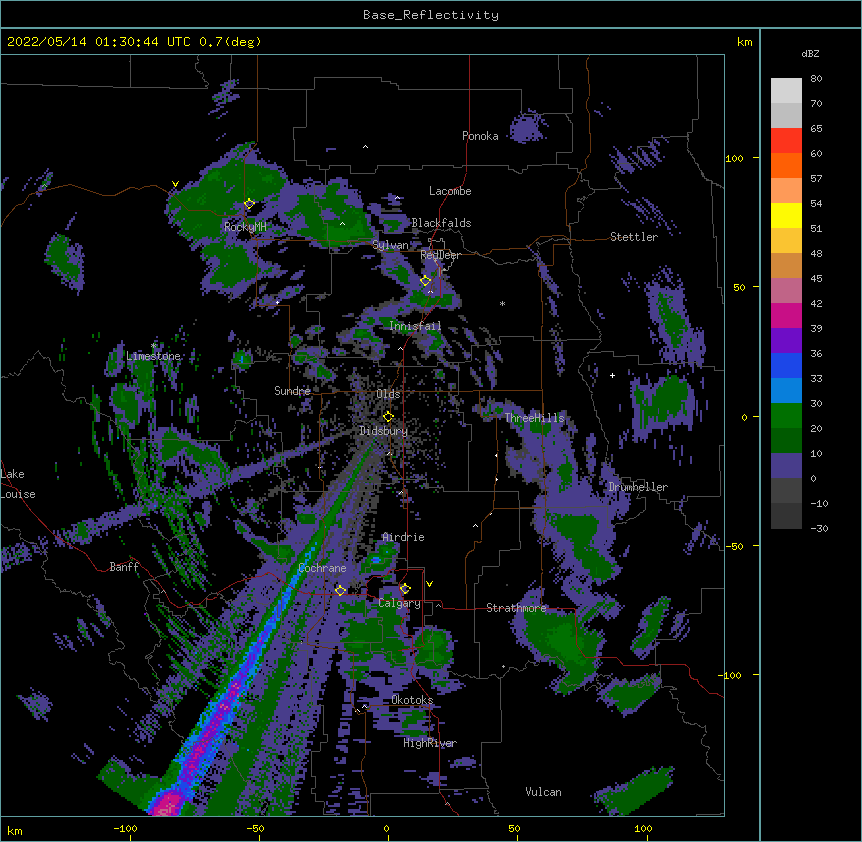Select the Didsbury label

(x=384, y=431)
